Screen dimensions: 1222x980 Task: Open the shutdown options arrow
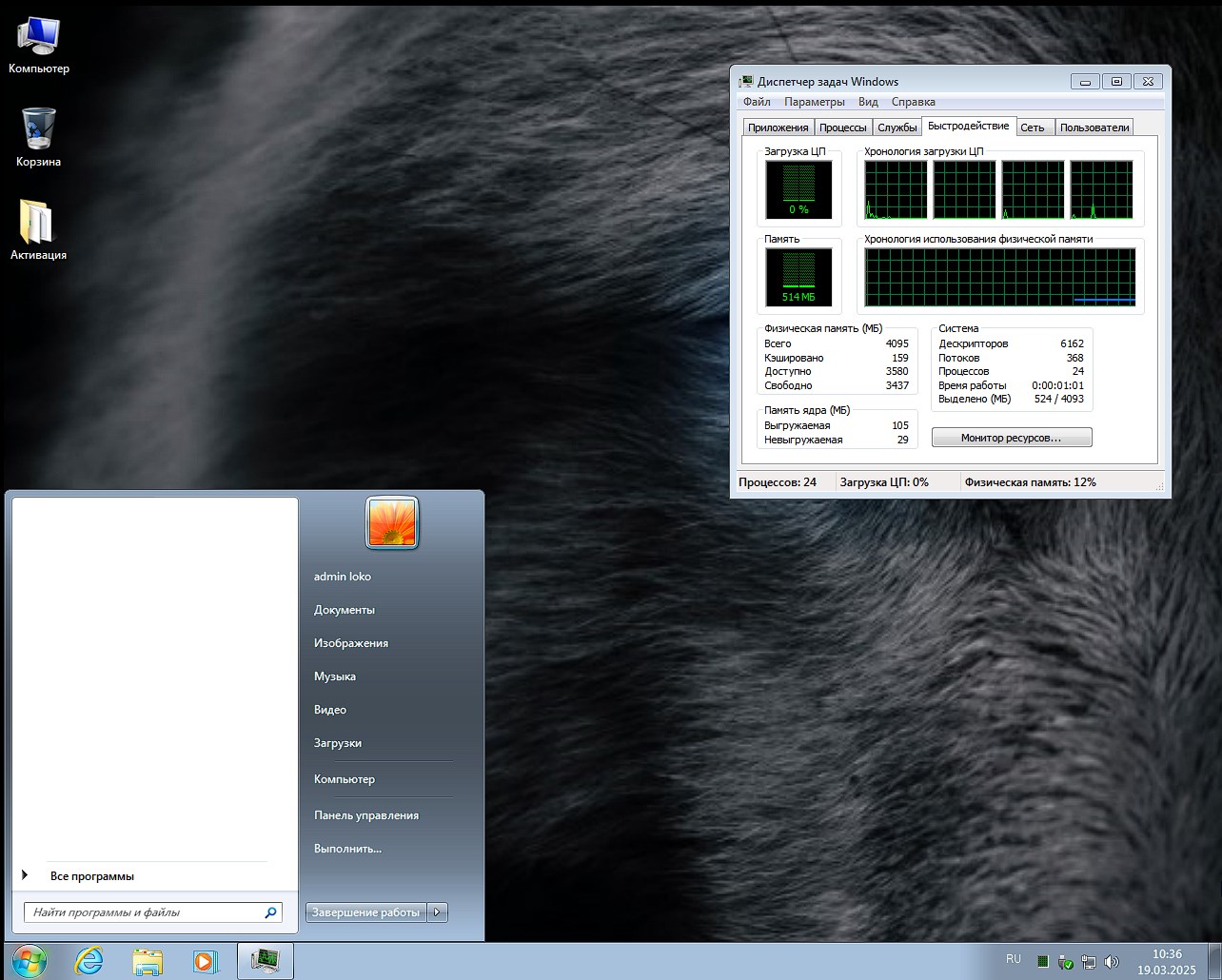[437, 912]
